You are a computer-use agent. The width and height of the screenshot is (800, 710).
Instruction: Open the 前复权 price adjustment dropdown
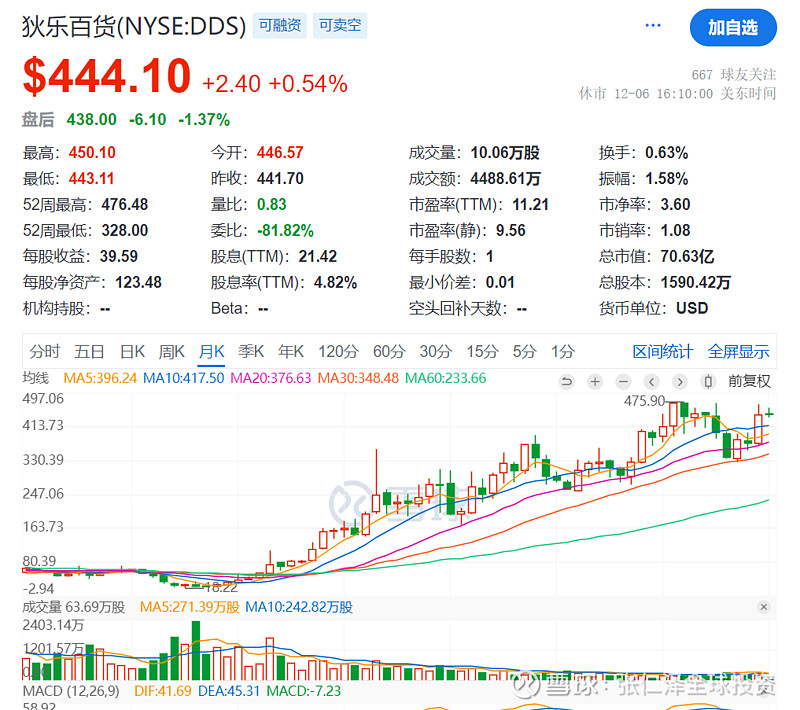click(749, 381)
